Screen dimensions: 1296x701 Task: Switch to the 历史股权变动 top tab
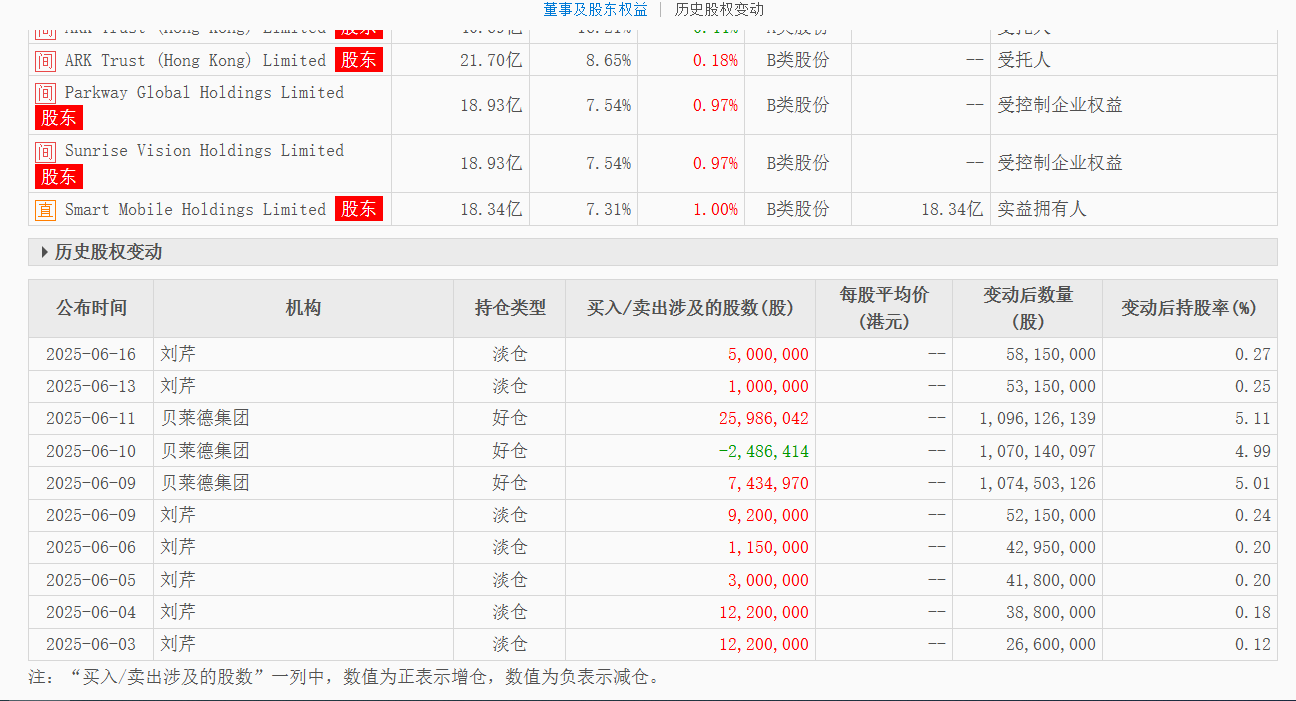719,10
